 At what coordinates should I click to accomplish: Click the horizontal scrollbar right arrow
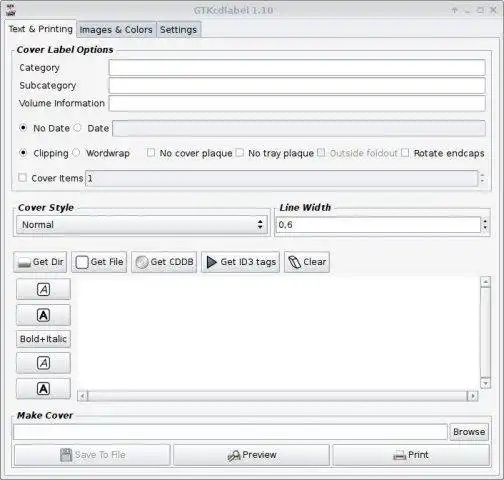pyautogui.click(x=473, y=396)
